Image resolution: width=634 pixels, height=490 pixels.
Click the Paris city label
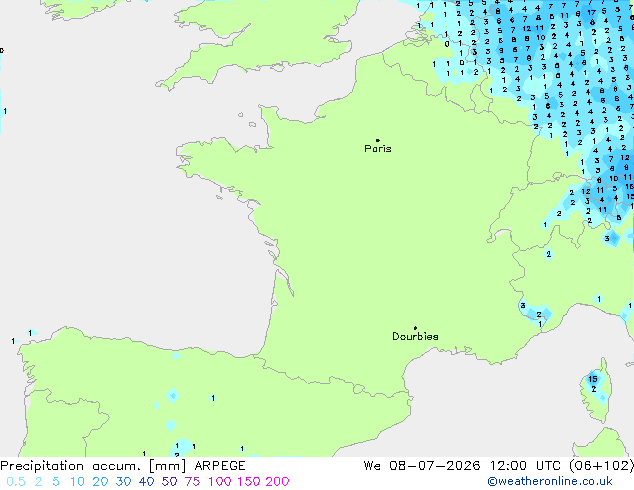click(378, 149)
